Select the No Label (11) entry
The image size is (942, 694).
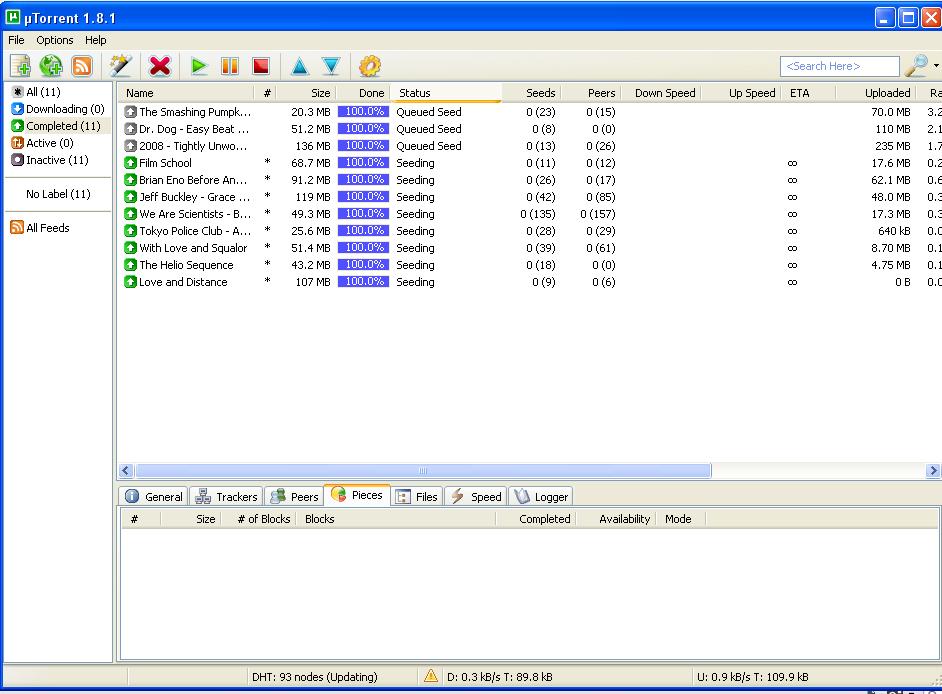pos(58,194)
